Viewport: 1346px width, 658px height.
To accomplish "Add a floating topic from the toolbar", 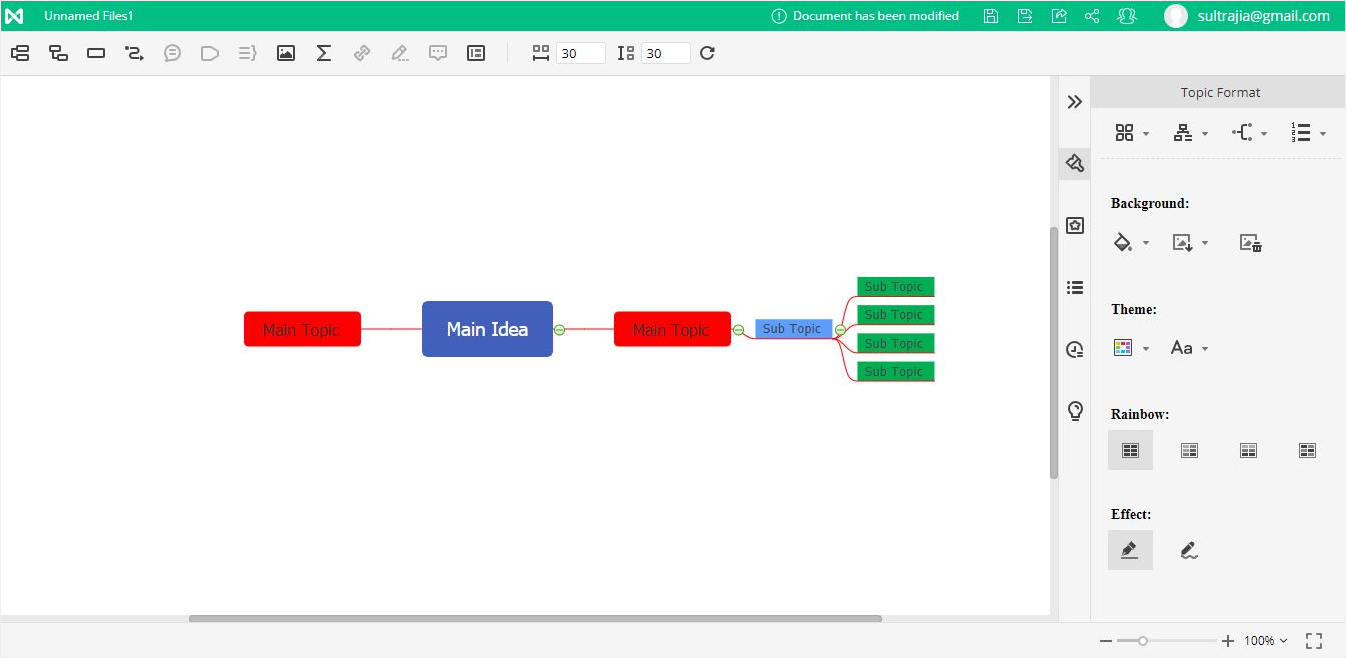I will tap(96, 53).
